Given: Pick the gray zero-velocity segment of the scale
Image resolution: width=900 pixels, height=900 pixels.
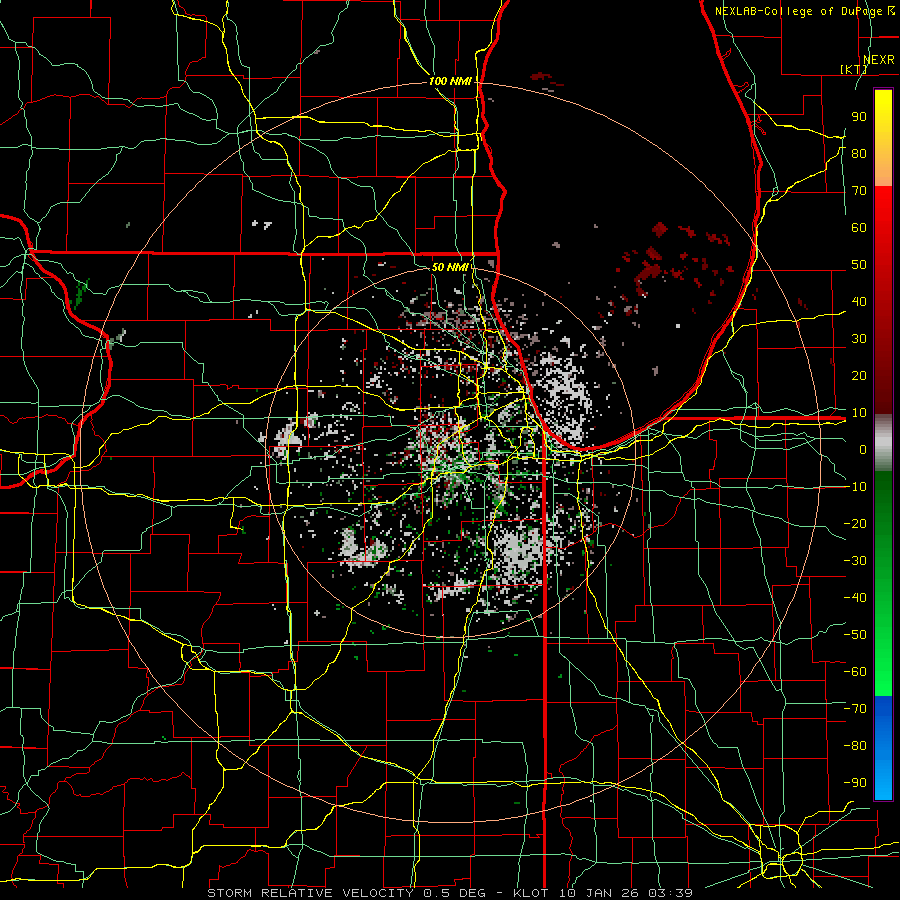Looking at the screenshot, I should 883,443.
